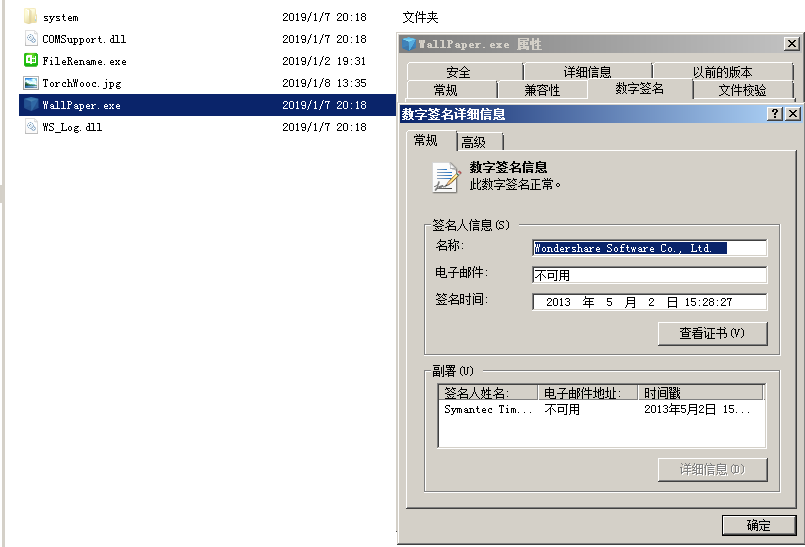Click the blue WallPaper.exe cube icon
The width and height of the screenshot is (805, 547).
(x=31, y=104)
